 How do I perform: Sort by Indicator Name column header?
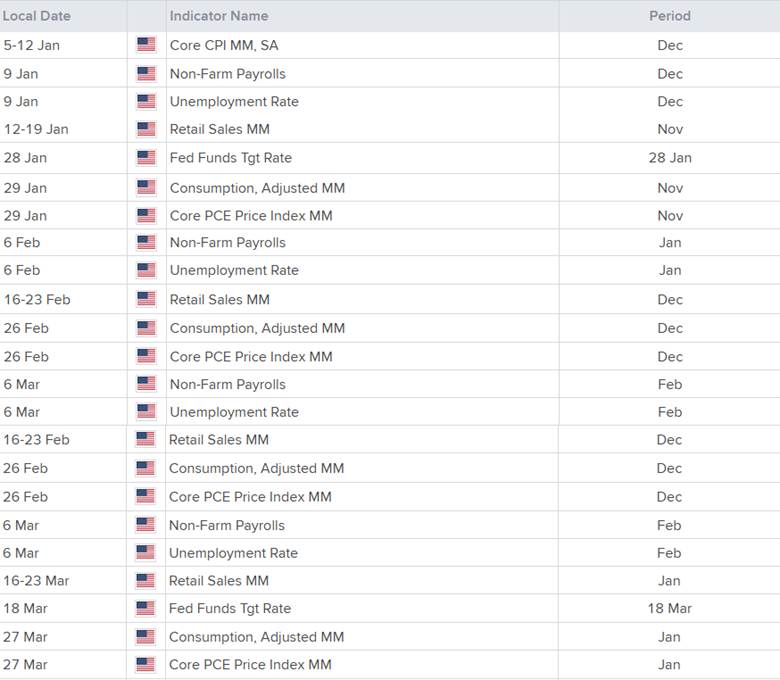point(219,16)
